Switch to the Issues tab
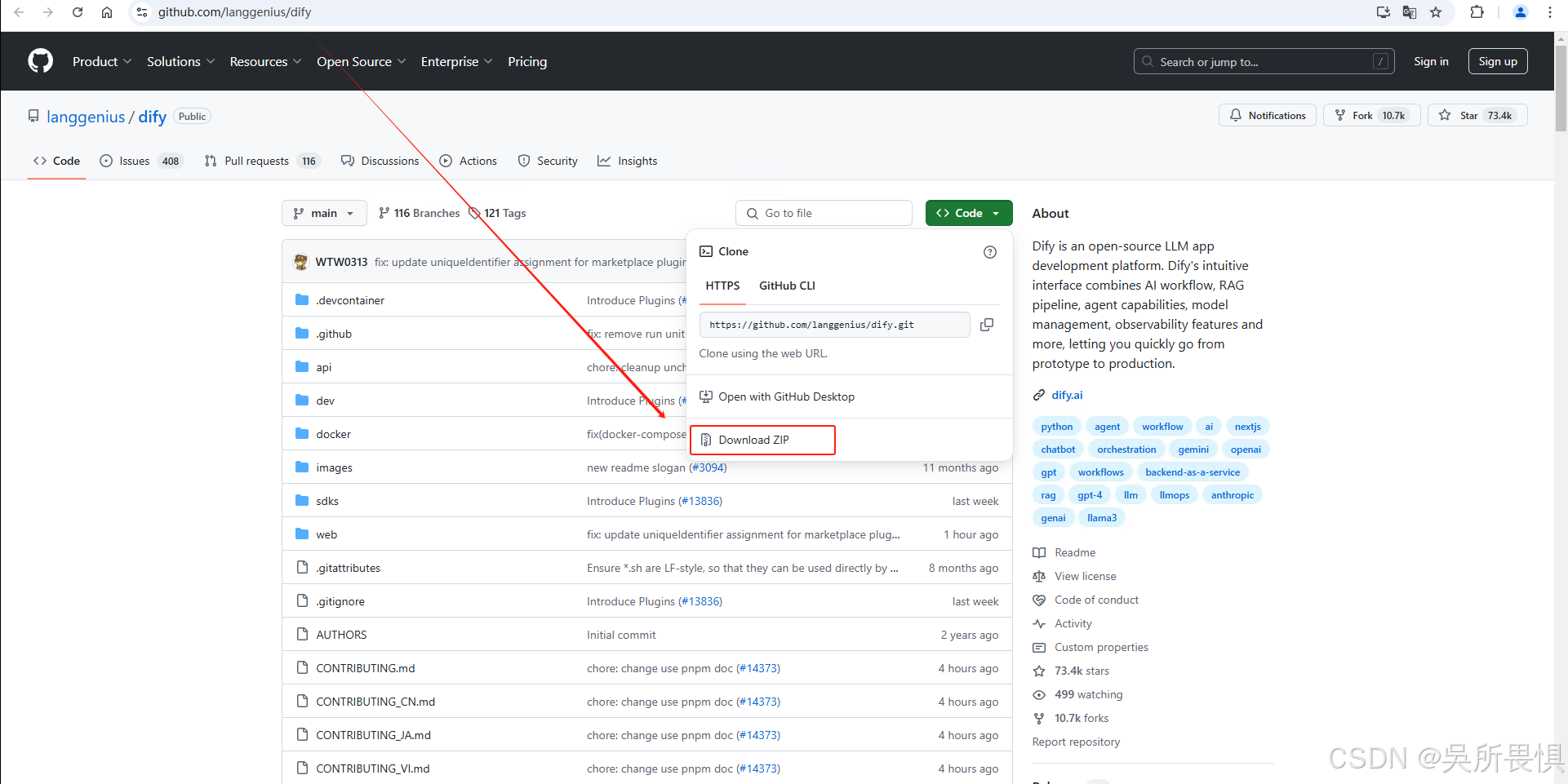Viewport: 1568px width, 784px height. click(x=141, y=161)
